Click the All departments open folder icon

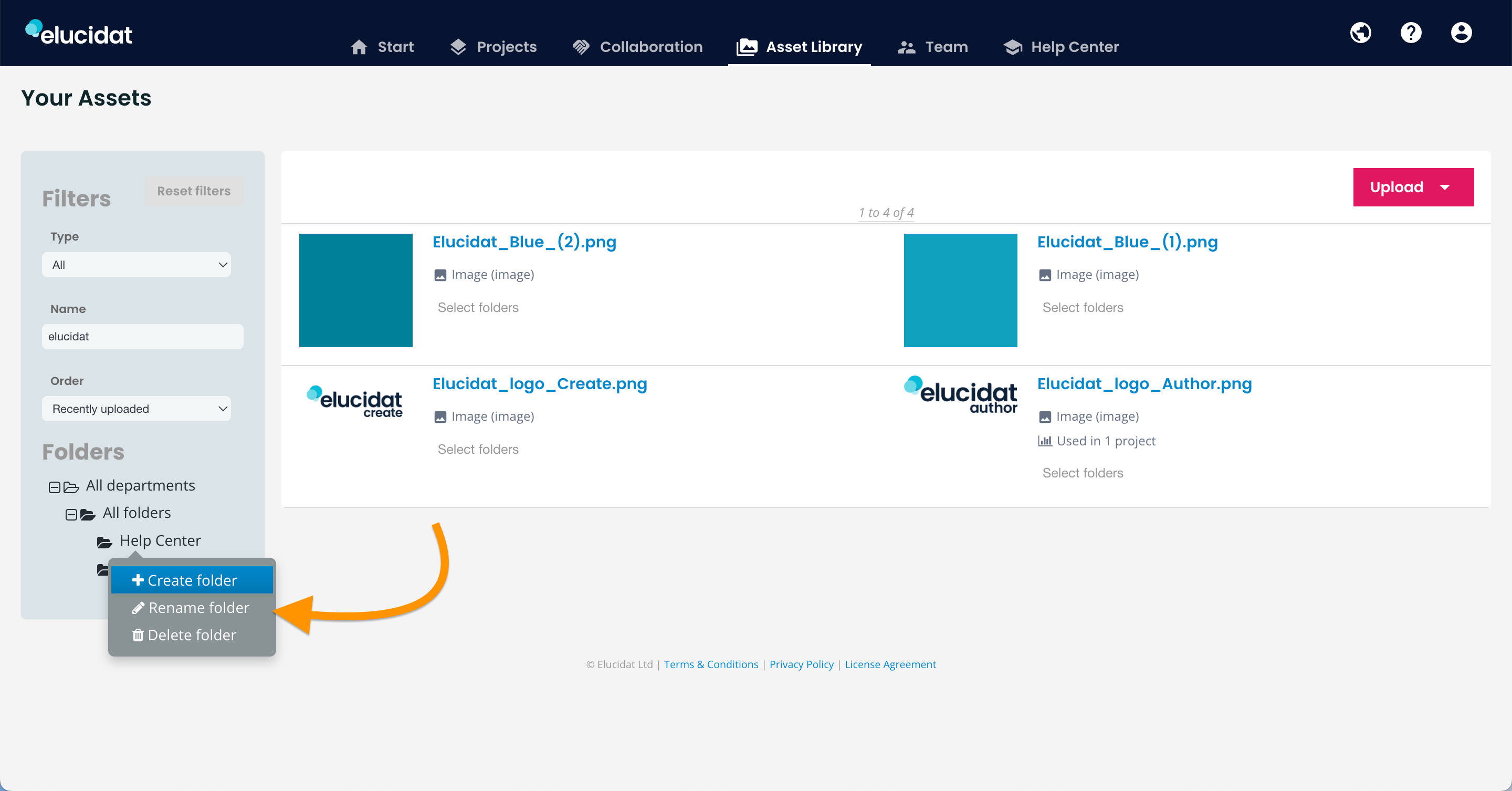coord(71,487)
